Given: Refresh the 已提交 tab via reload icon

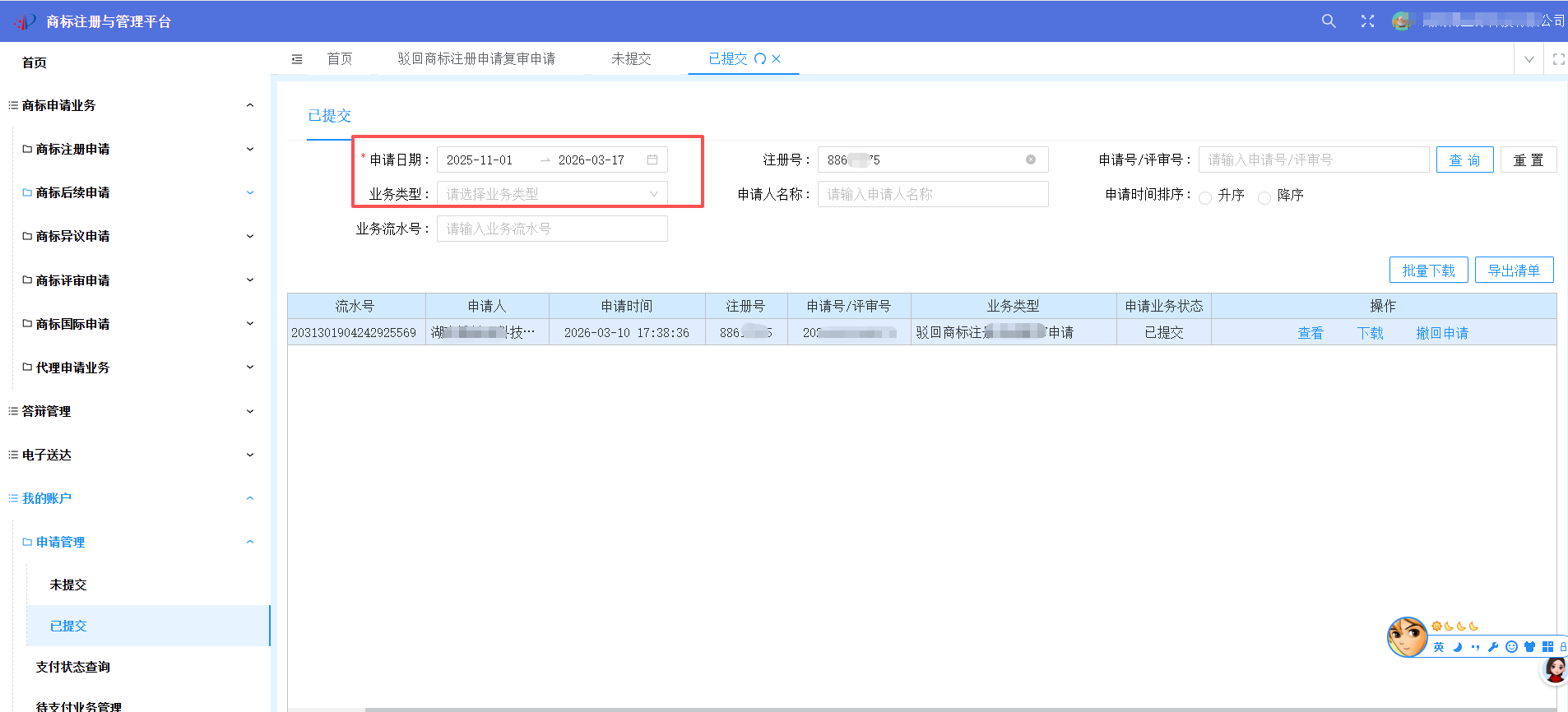Looking at the screenshot, I should tap(760, 59).
